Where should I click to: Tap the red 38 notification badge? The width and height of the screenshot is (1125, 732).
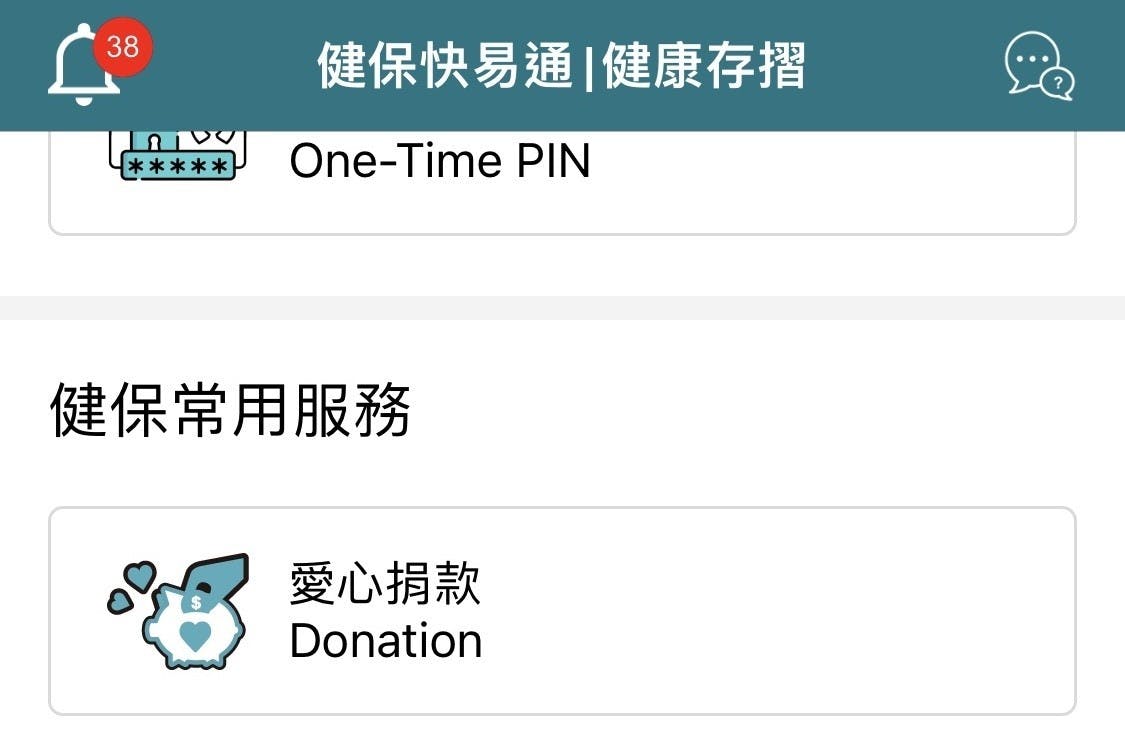click(x=123, y=47)
